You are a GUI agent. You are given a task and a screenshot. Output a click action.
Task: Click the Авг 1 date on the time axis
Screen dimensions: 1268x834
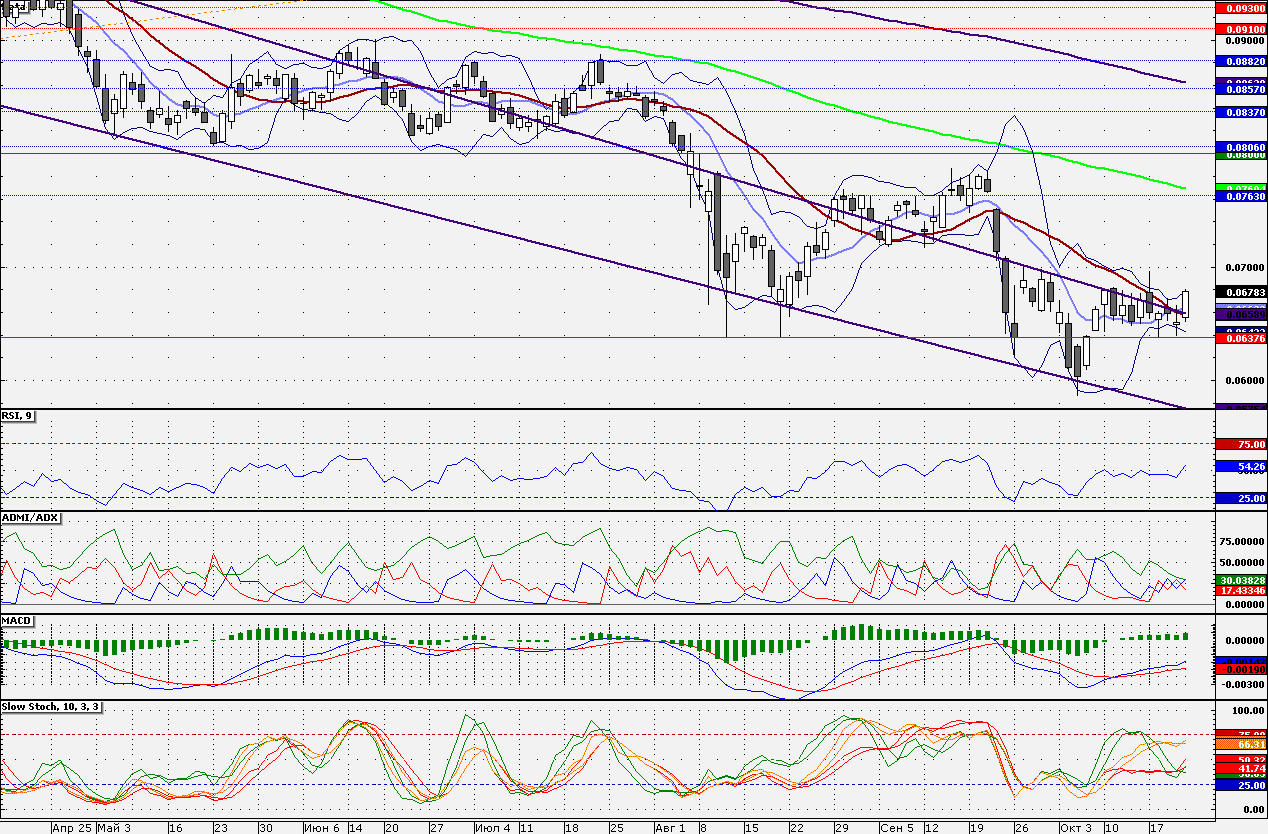point(670,828)
